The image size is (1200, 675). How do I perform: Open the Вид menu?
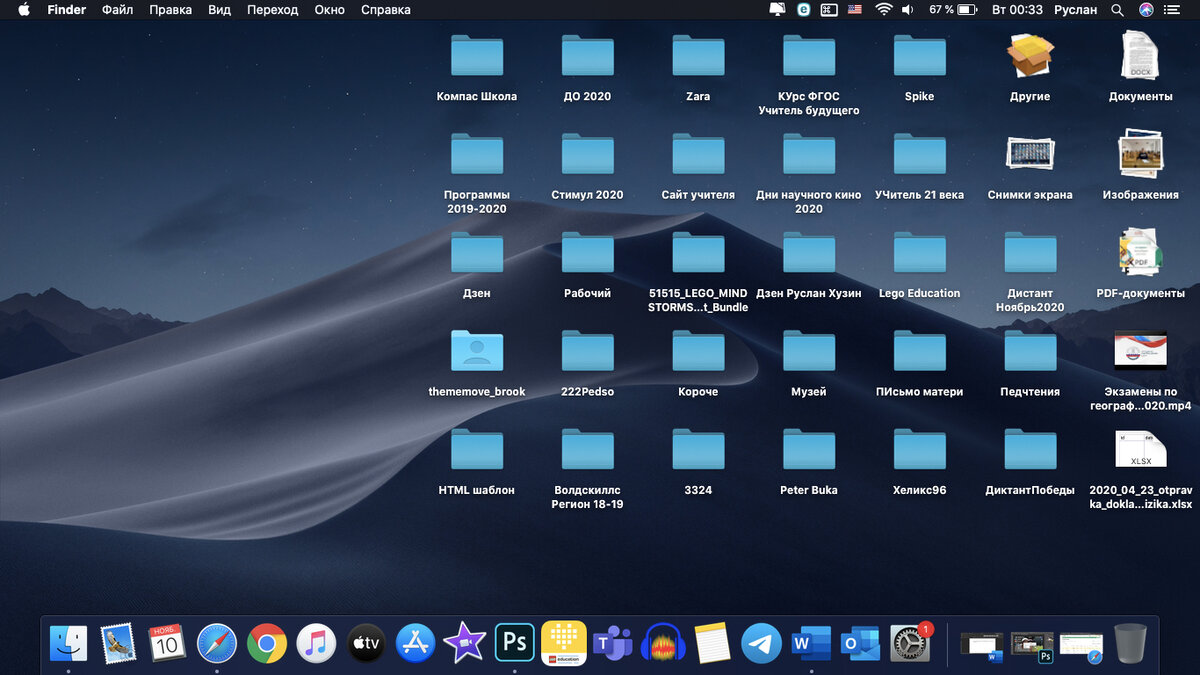(x=219, y=10)
